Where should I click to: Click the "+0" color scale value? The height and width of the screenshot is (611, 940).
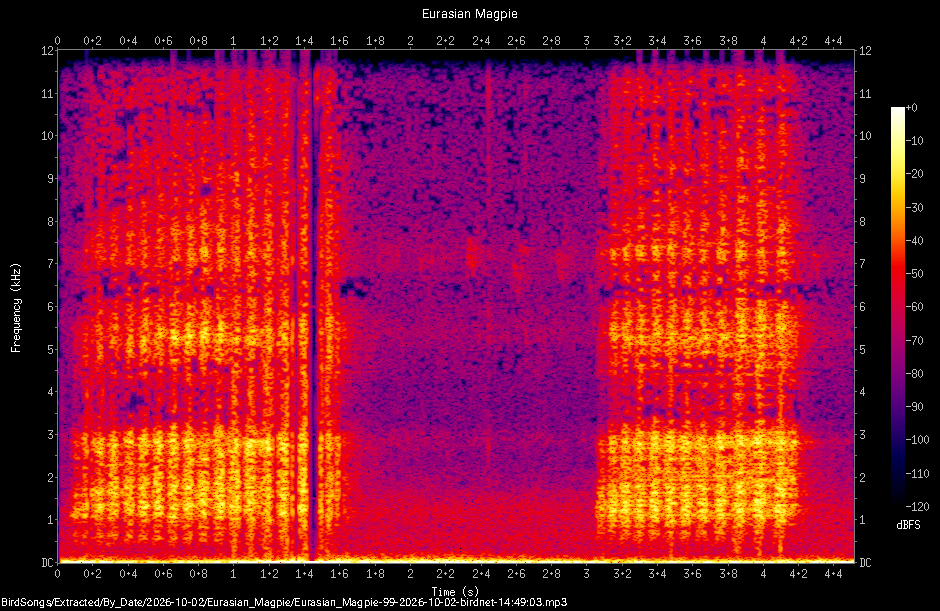click(x=911, y=108)
